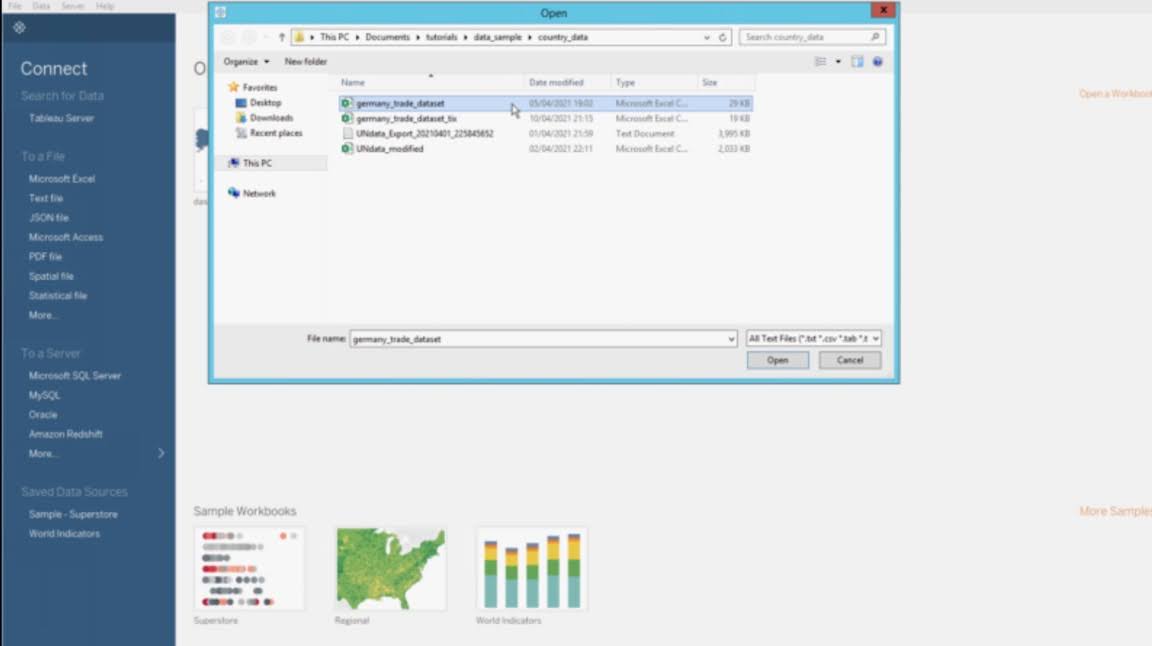Expand the To a Server More chevron
Screen dimensions: 1152x646
tap(162, 454)
